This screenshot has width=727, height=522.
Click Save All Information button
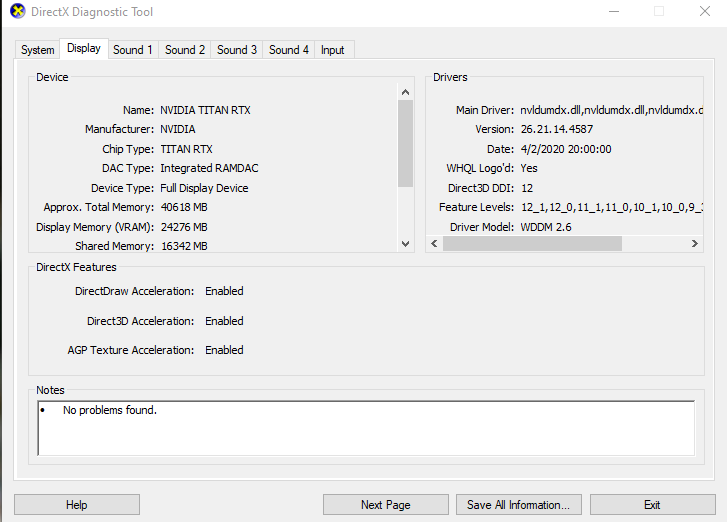point(518,504)
